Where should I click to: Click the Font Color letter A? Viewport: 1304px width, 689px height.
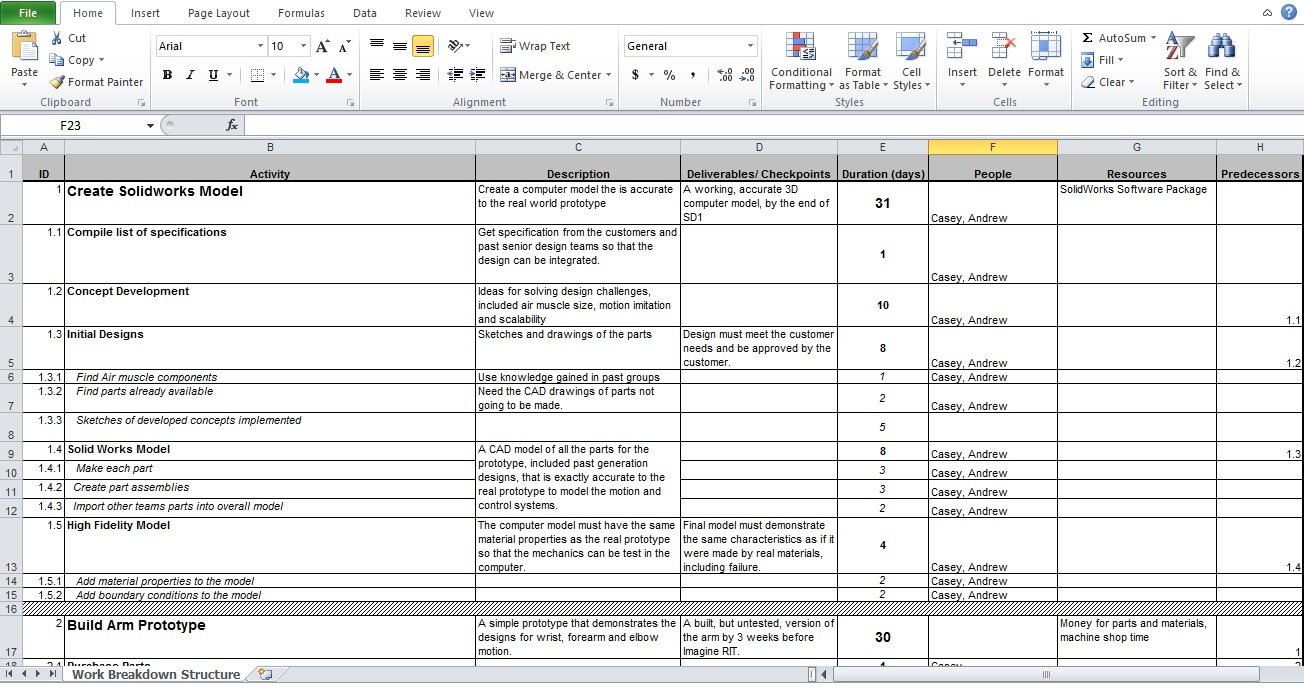(x=334, y=75)
